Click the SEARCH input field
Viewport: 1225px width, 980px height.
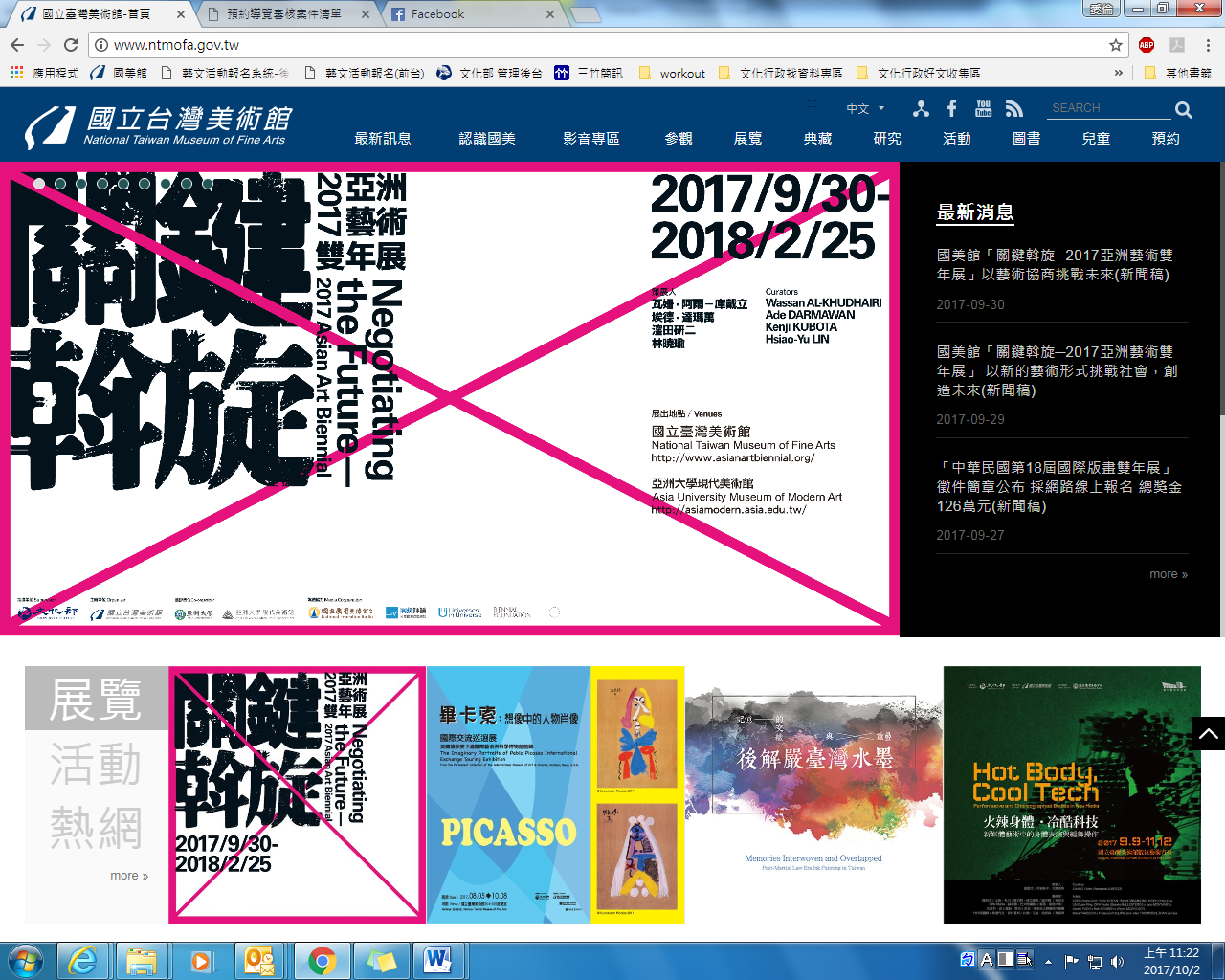pyautogui.click(x=1108, y=108)
